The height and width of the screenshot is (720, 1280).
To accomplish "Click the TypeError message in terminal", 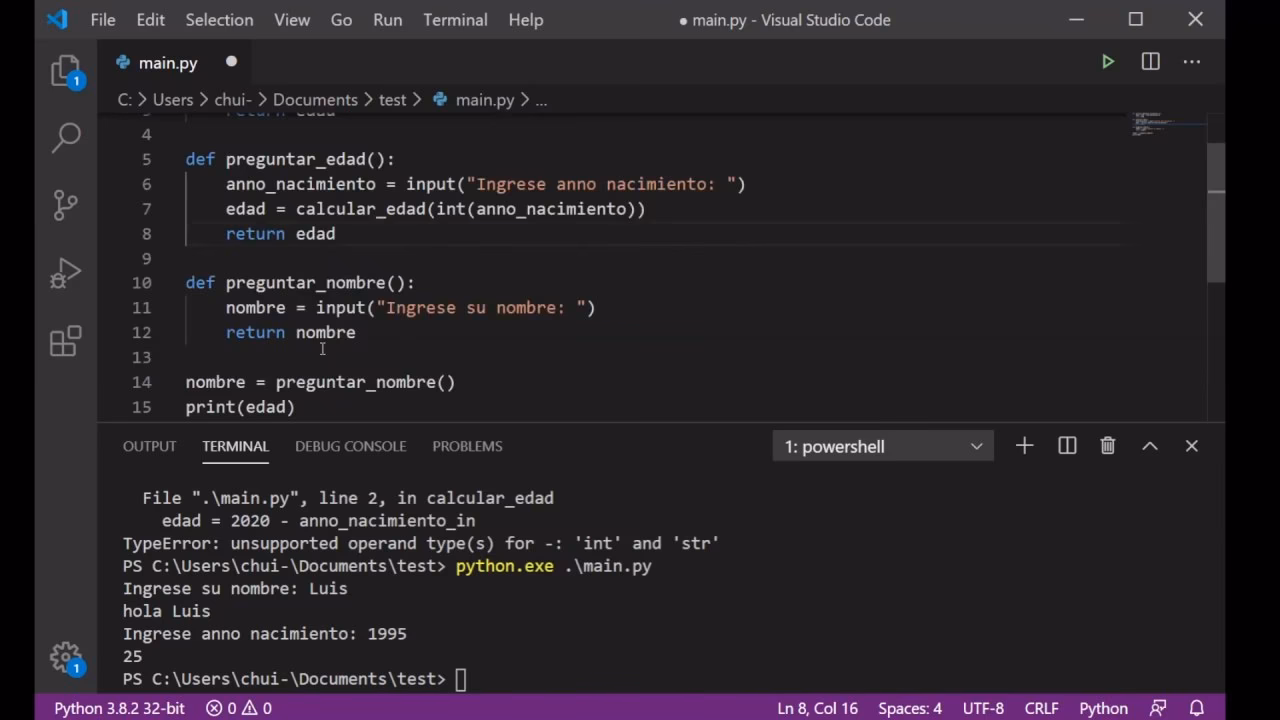I will (x=421, y=544).
